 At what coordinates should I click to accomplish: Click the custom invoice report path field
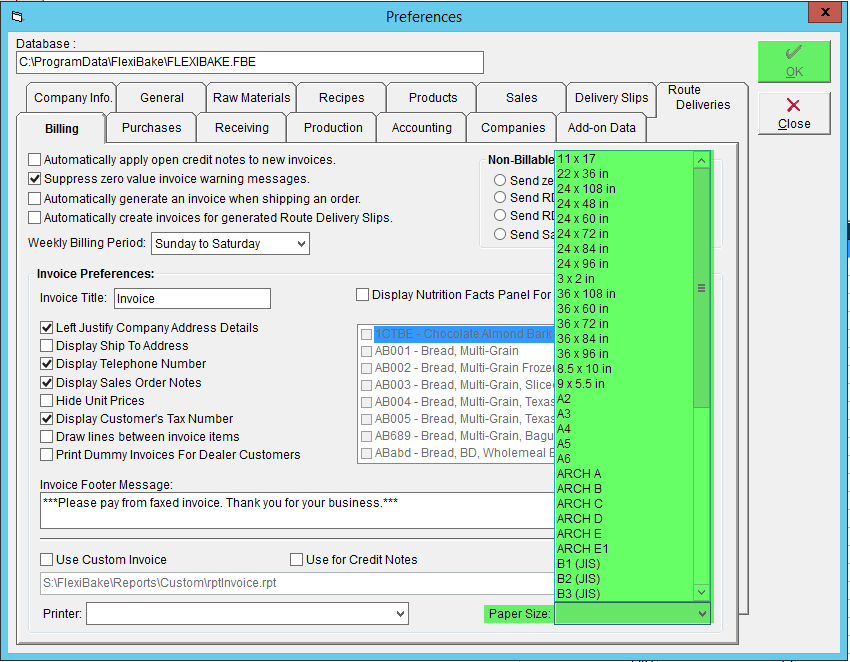[297, 583]
